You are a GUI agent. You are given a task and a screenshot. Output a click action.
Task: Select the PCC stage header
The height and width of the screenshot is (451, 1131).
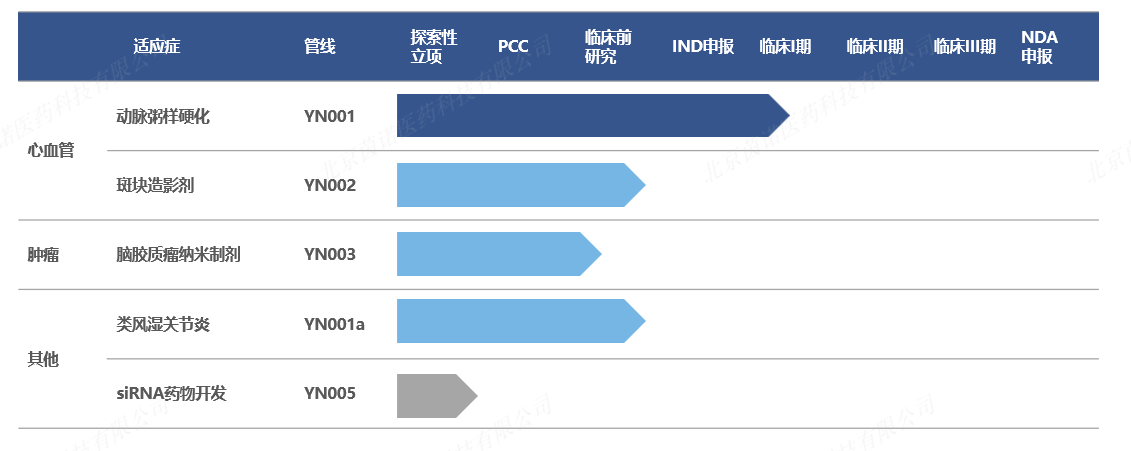click(x=513, y=47)
